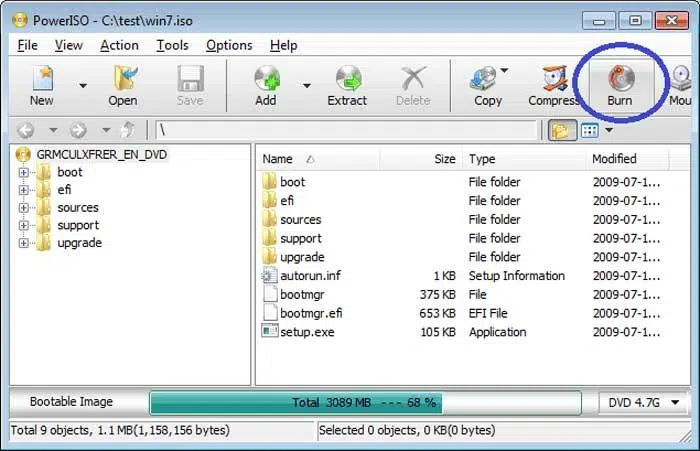Image resolution: width=700 pixels, height=451 pixels.
Task: Click the Mount toolbar icon
Action: 680,86
